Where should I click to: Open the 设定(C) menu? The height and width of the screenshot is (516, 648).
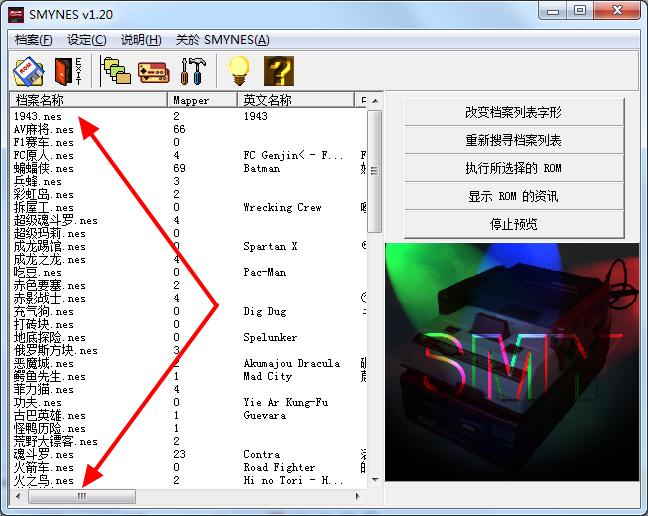pyautogui.click(x=87, y=40)
